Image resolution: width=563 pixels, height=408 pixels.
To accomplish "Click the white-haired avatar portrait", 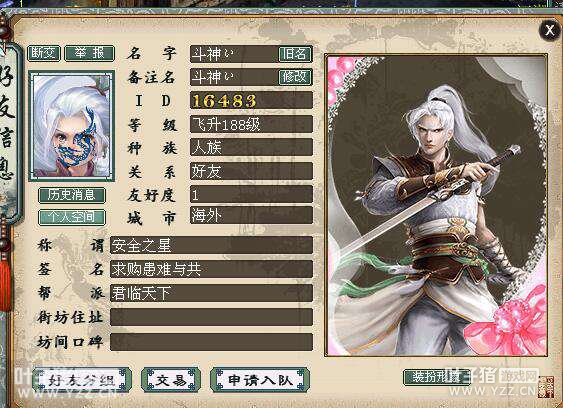I will (72, 126).
